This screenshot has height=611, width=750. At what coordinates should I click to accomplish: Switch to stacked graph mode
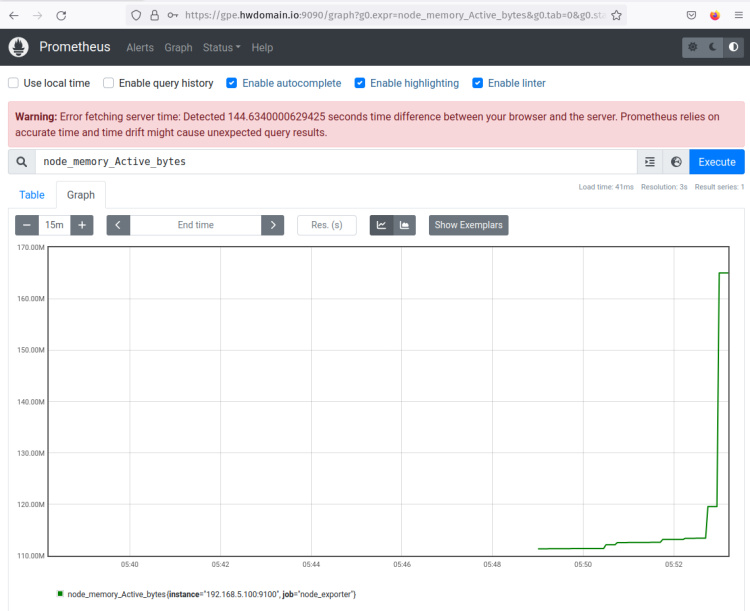(405, 225)
